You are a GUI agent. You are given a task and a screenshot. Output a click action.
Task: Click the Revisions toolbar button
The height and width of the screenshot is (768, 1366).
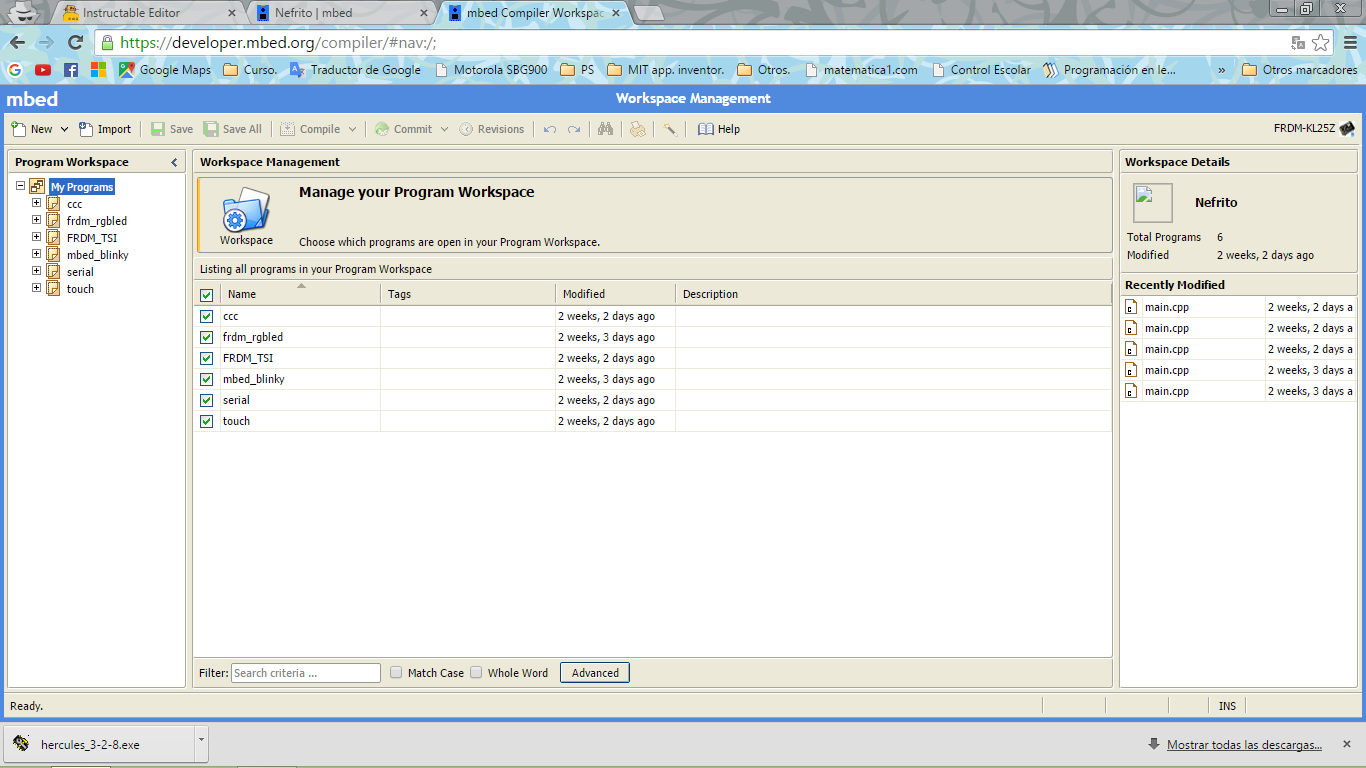point(491,129)
